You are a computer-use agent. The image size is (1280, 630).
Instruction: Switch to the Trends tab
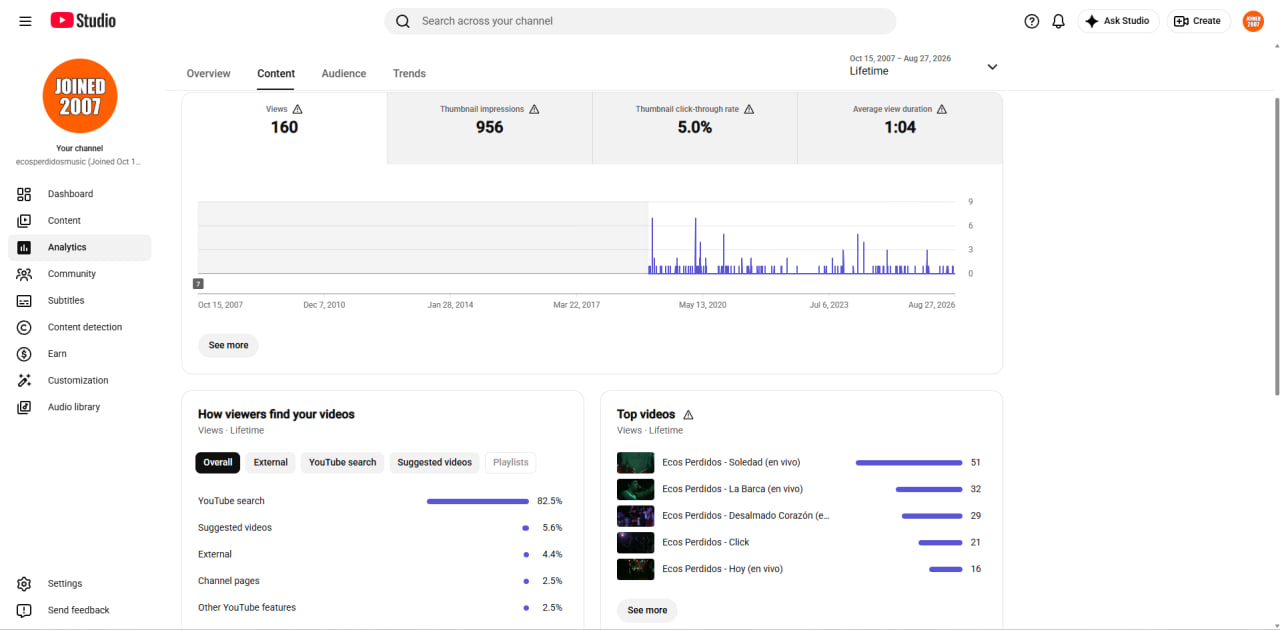click(409, 74)
